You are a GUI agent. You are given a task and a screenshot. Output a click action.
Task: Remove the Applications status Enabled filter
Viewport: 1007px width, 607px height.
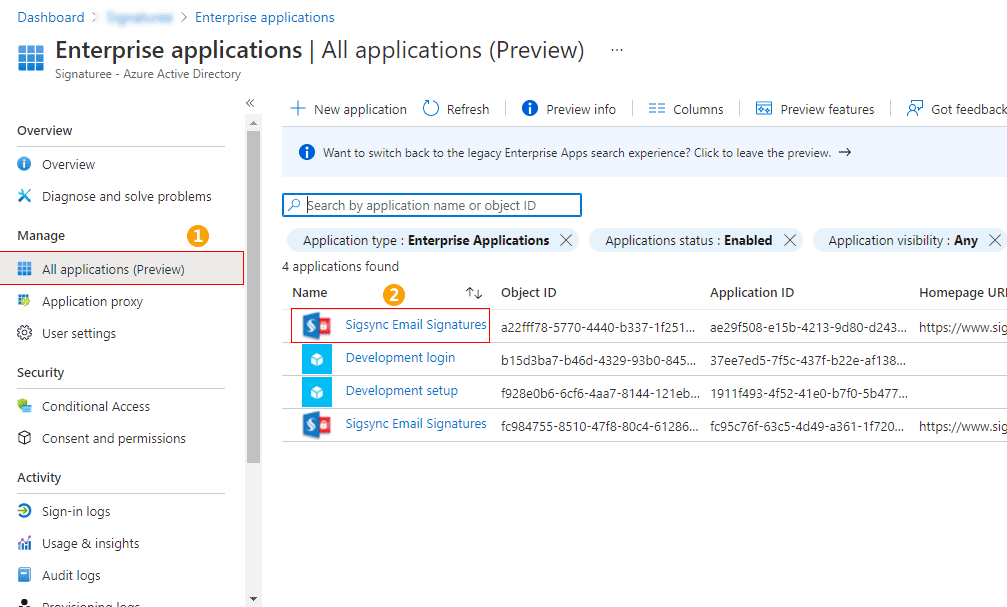(790, 240)
